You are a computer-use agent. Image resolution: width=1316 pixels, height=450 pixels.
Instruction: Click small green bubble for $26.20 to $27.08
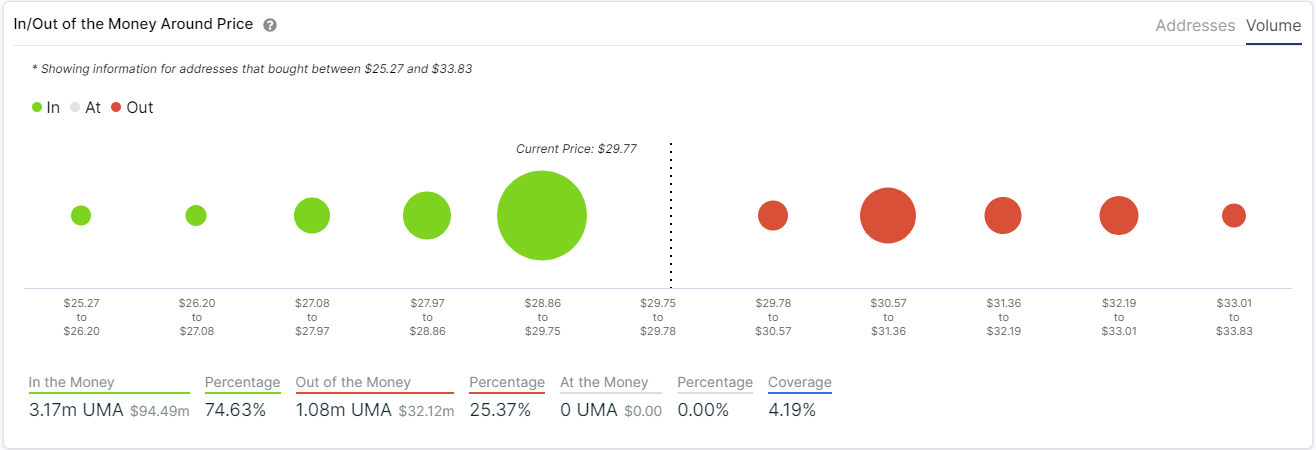click(196, 215)
